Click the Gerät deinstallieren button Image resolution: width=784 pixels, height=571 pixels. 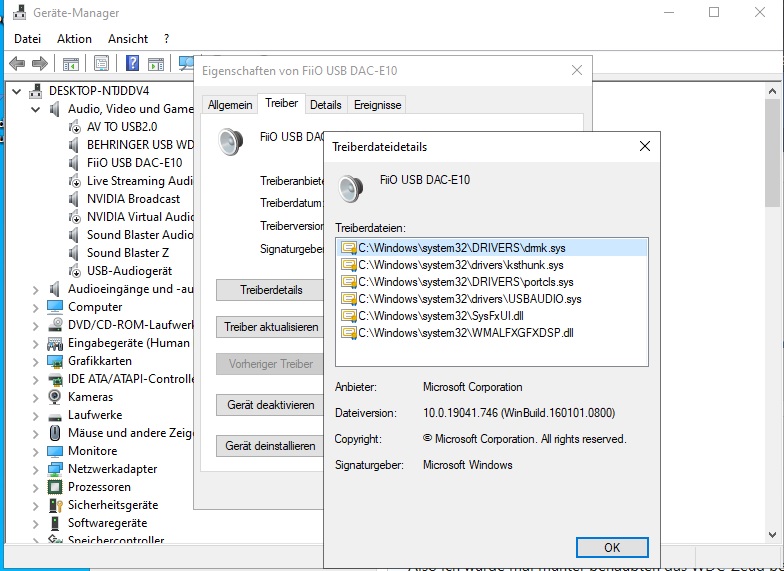(x=270, y=446)
